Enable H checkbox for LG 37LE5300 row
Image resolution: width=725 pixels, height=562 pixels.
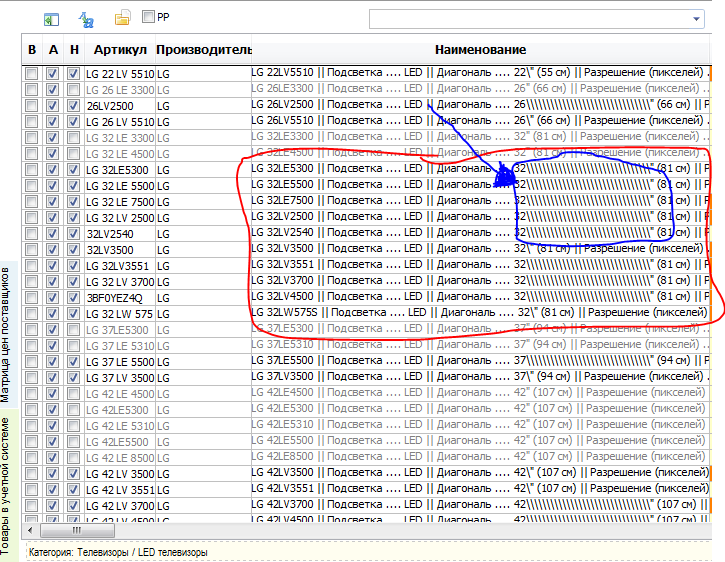(73, 330)
